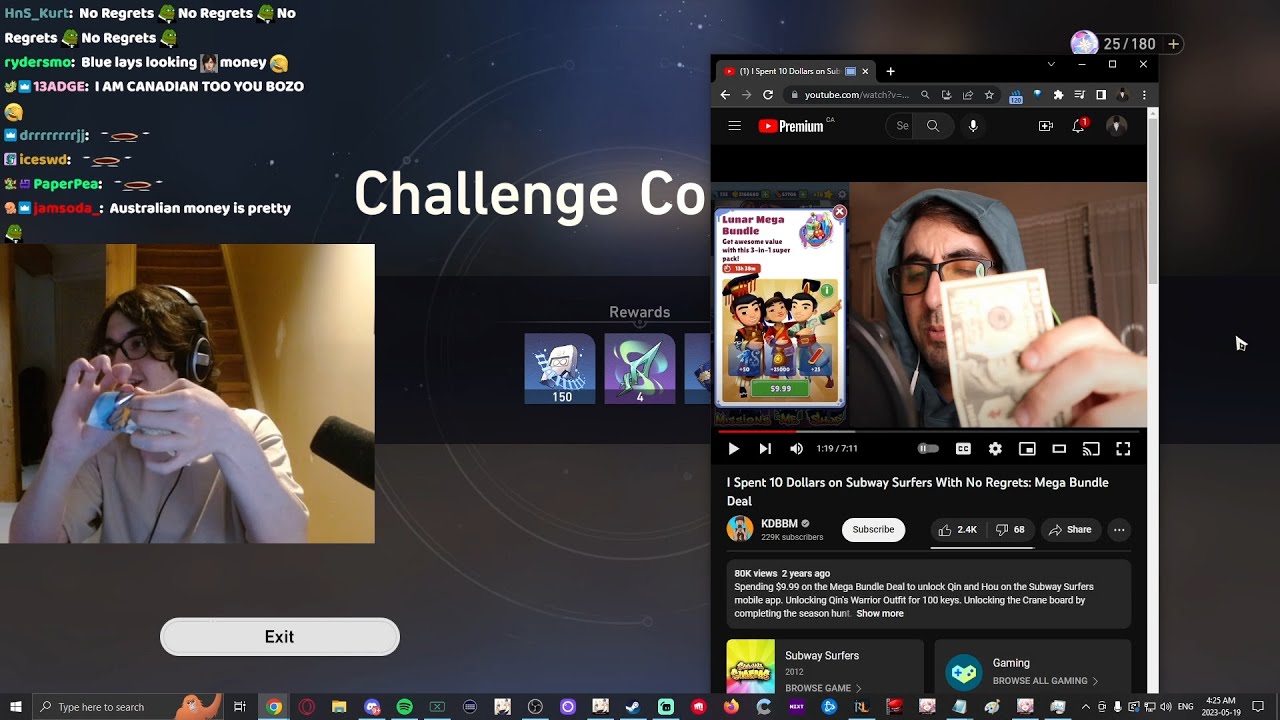
Task: Make the YouTube video fullscreen
Action: pyautogui.click(x=1123, y=449)
